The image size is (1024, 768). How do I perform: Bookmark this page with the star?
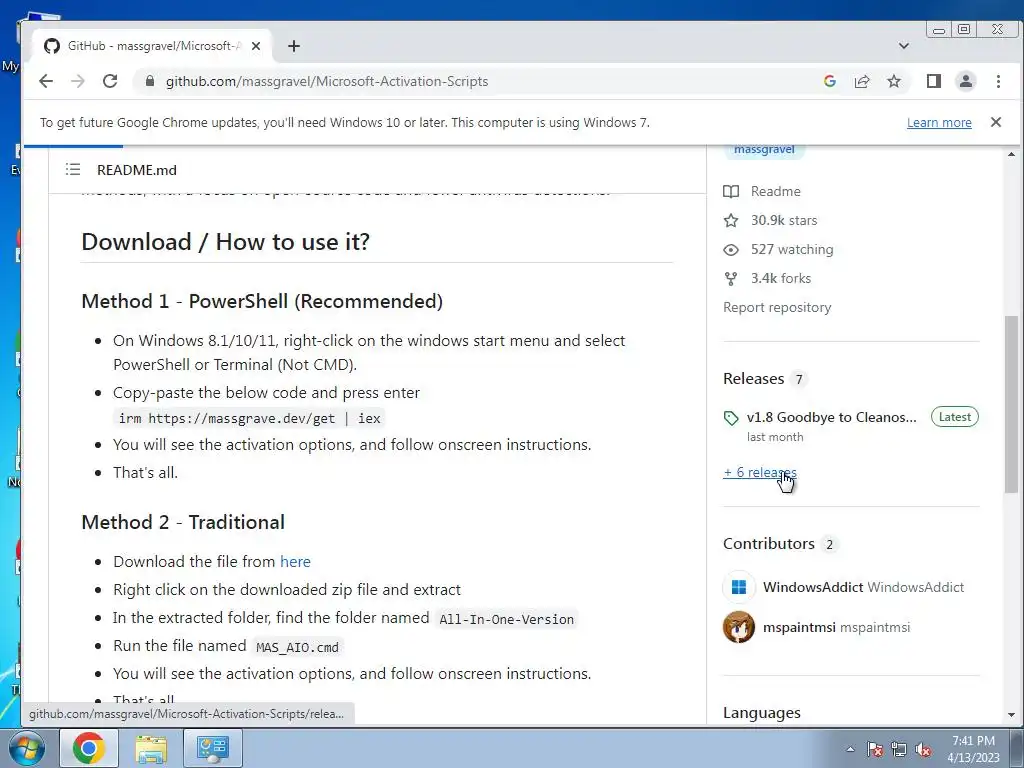894,81
